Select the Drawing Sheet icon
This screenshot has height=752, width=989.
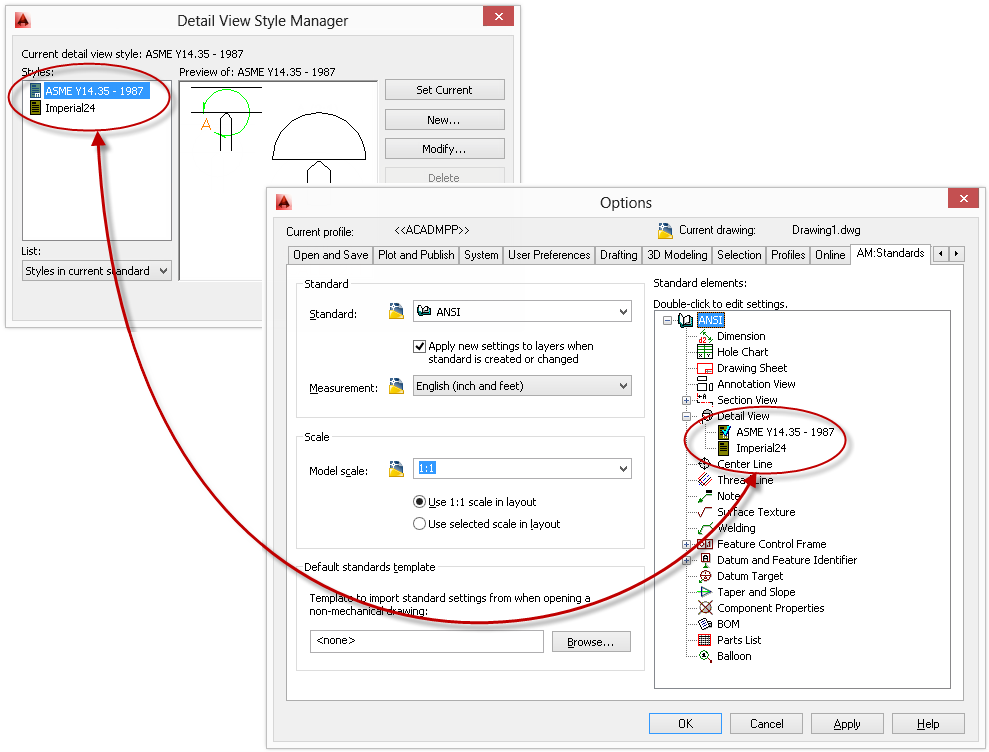[705, 368]
